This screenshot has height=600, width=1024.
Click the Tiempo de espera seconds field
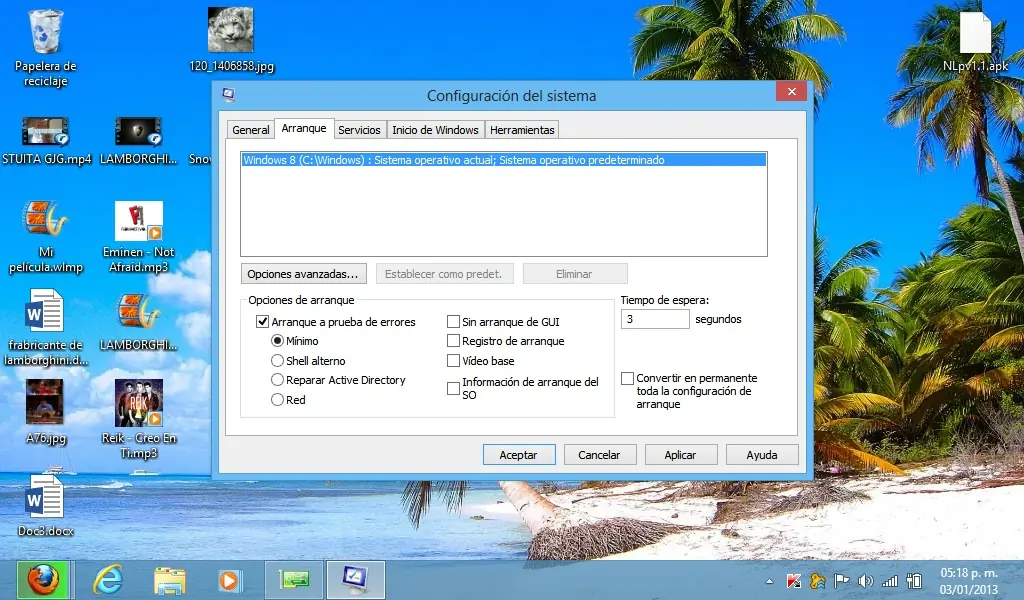click(x=655, y=319)
